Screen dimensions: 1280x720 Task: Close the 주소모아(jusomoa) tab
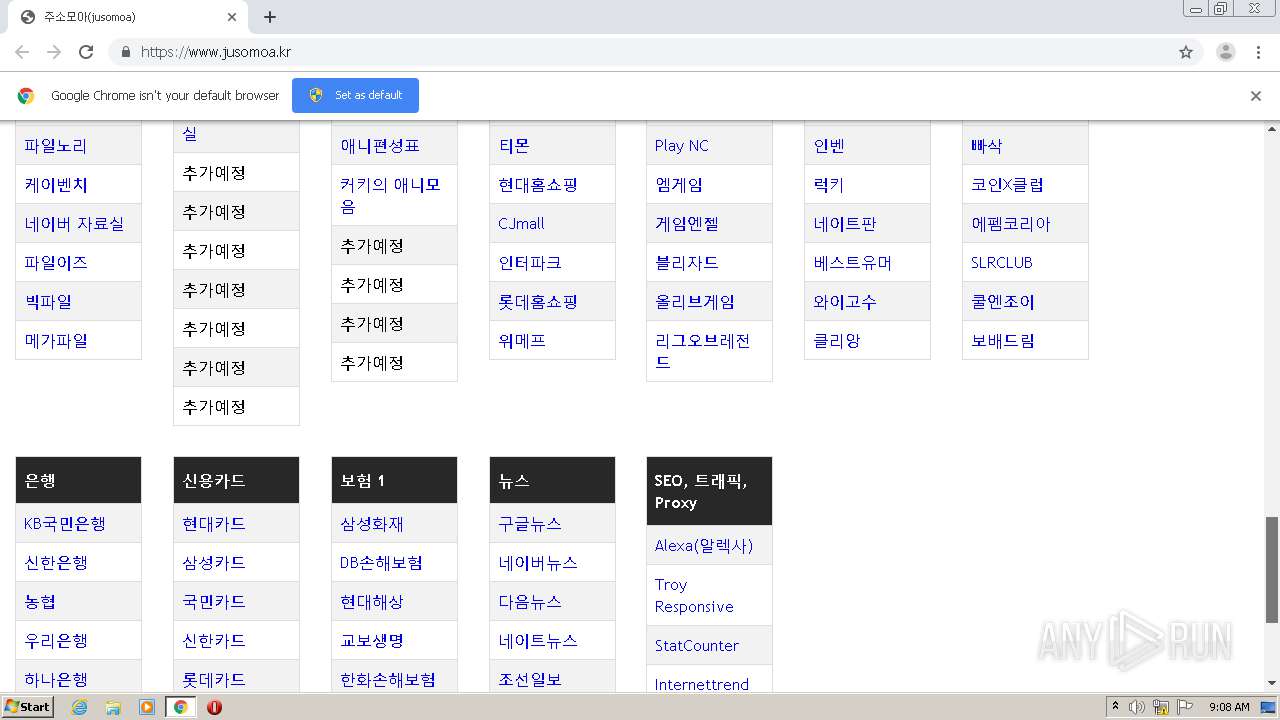[232, 17]
